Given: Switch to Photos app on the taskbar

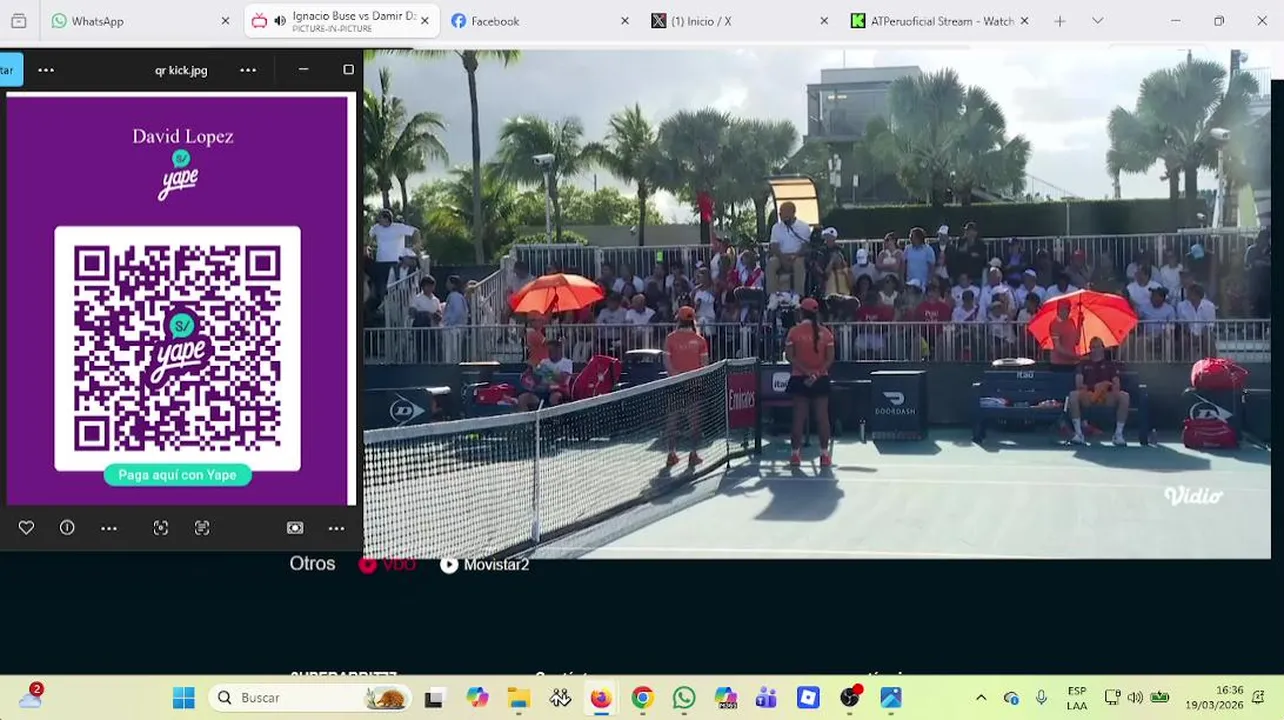Looking at the screenshot, I should pos(891,698).
